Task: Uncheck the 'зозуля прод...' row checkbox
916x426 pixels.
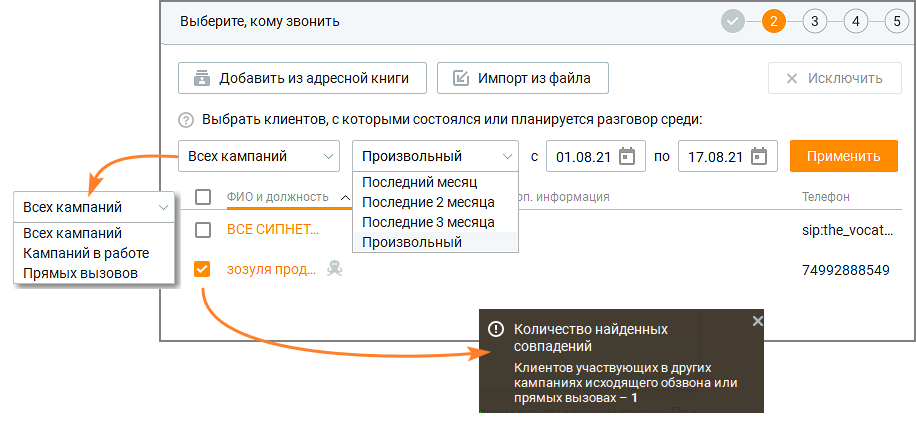Action: (x=202, y=269)
